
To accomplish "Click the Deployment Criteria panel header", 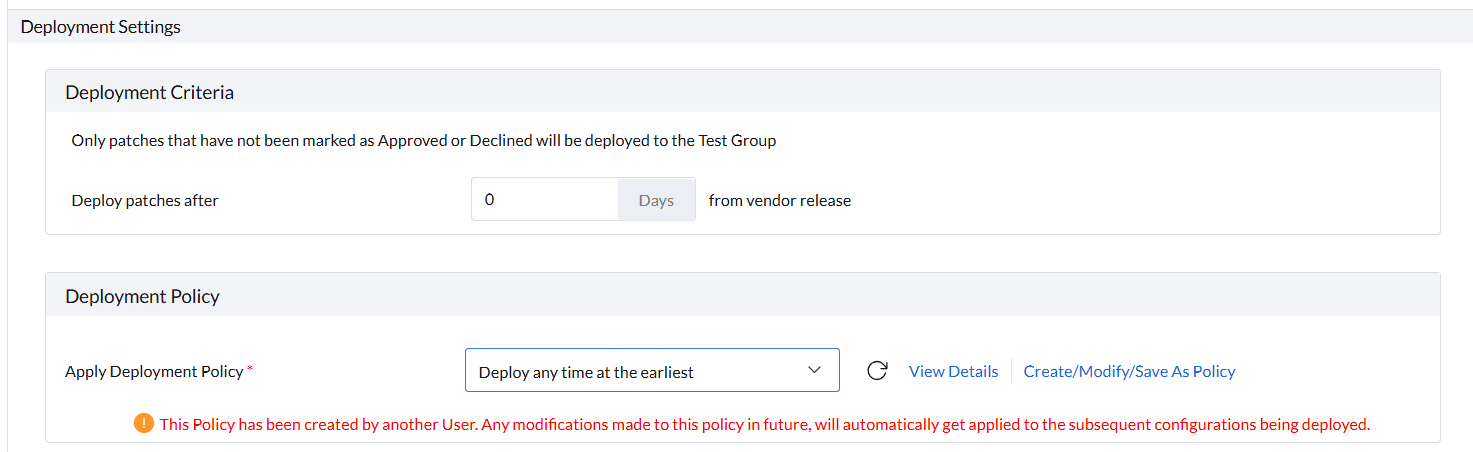I will [149, 92].
